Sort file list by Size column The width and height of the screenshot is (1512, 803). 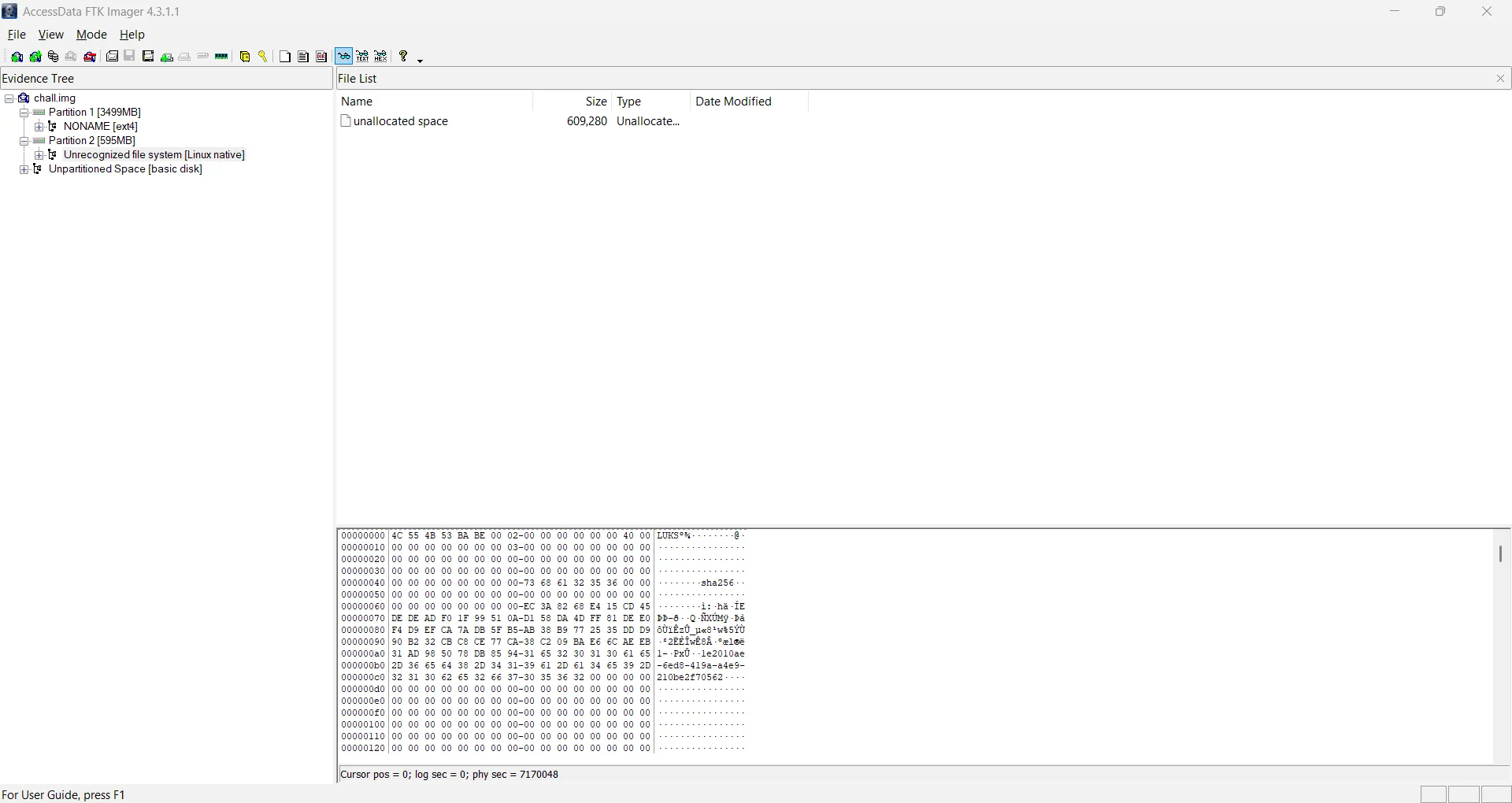pos(573,102)
